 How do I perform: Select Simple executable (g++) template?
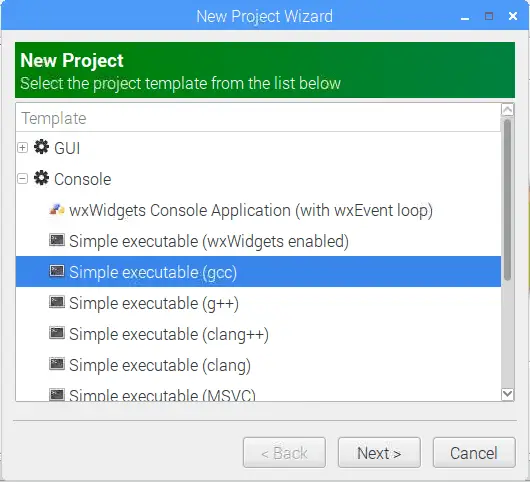coord(154,303)
